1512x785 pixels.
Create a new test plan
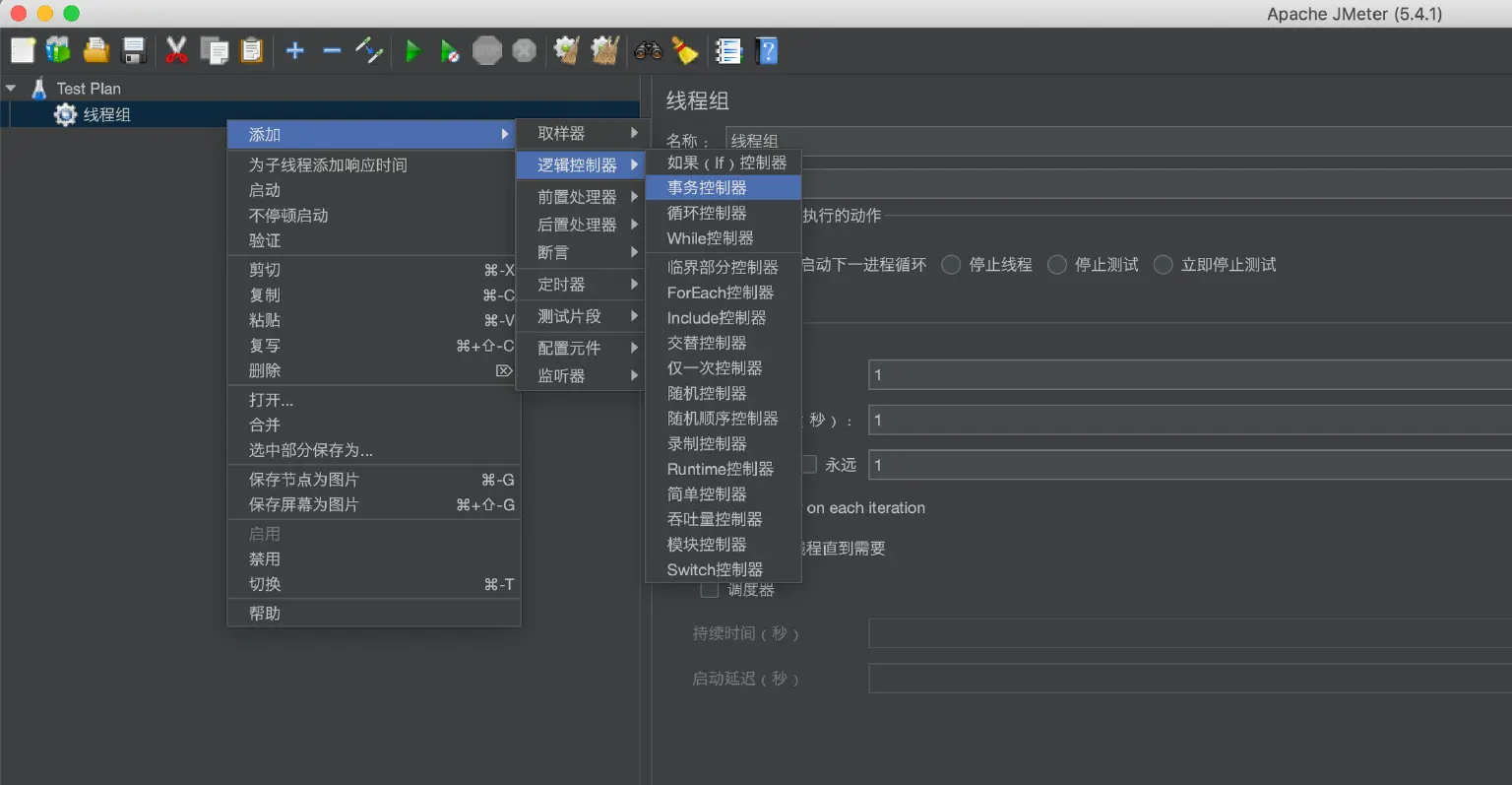(x=22, y=49)
